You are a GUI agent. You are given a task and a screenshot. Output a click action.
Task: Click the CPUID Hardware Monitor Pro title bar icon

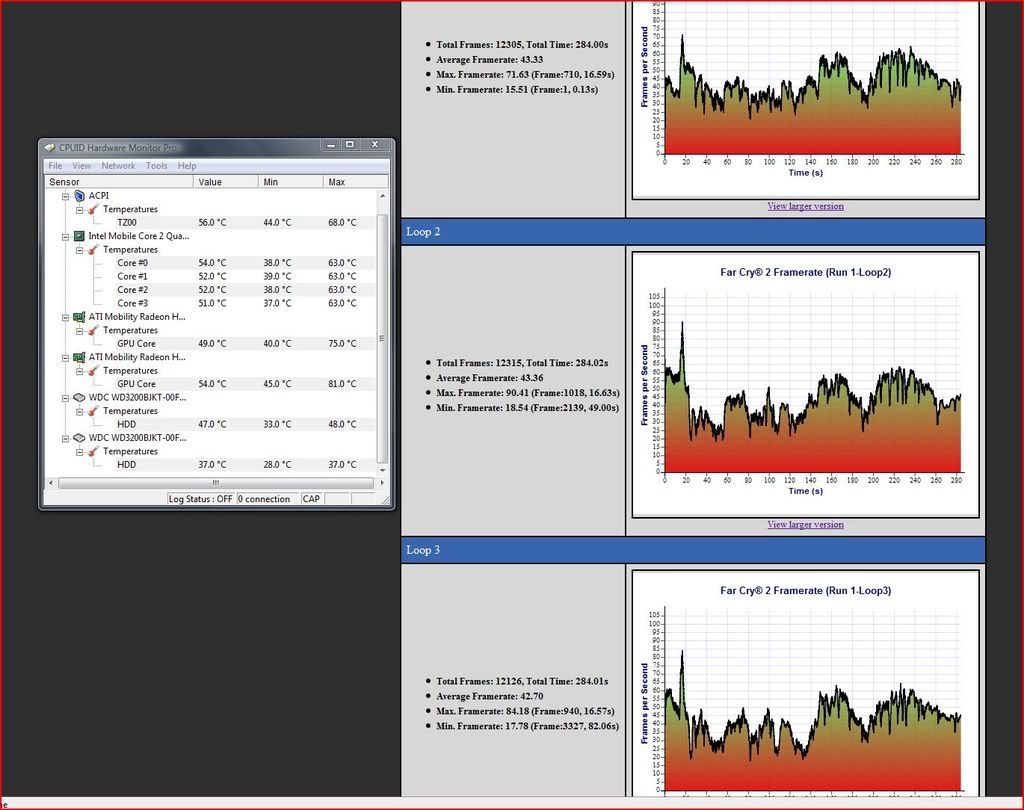click(x=50, y=147)
